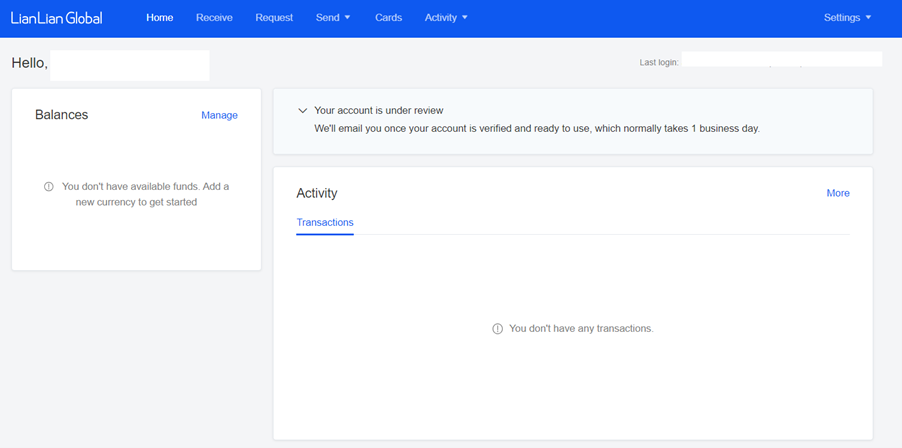
Task: Select the Transactions tab
Action: tap(325, 223)
